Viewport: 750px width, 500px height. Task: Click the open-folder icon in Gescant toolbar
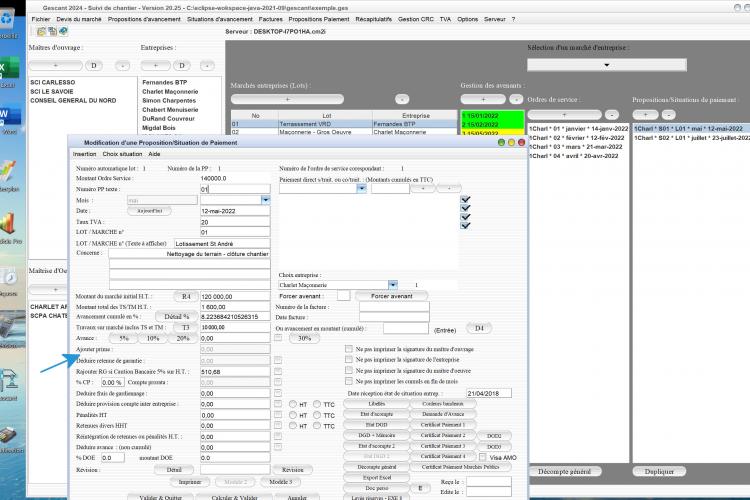coord(42,32)
